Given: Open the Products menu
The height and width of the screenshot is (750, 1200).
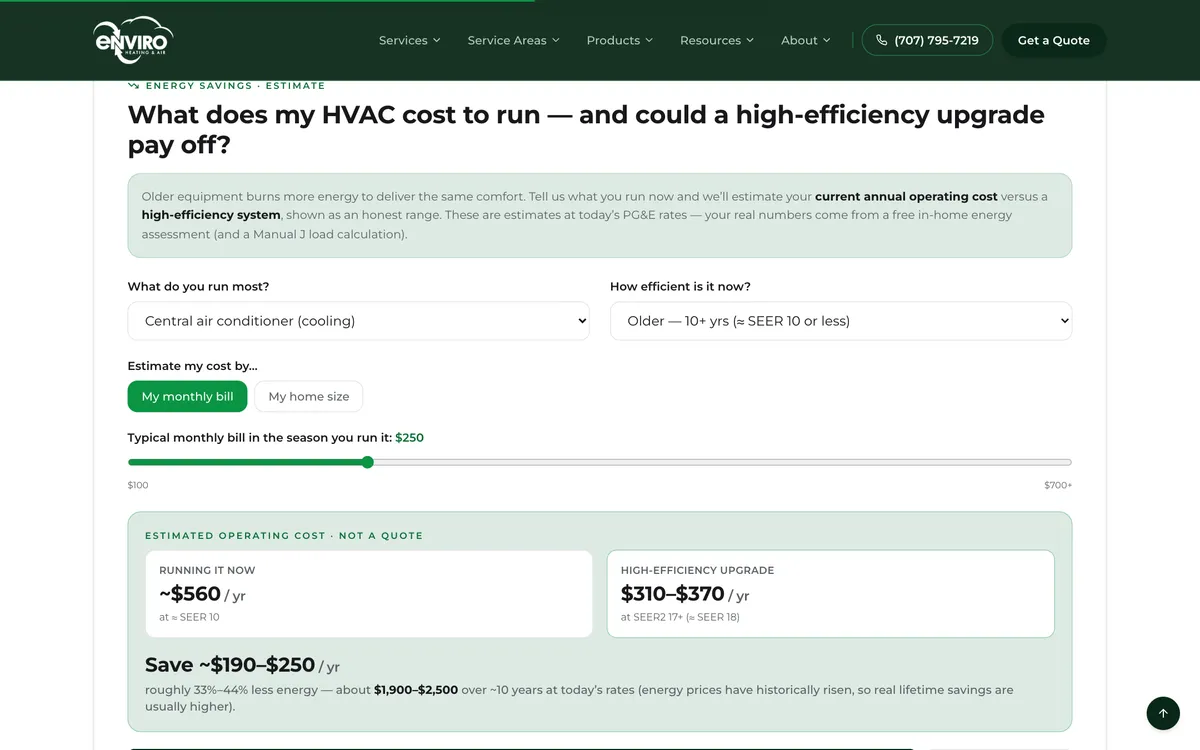Looking at the screenshot, I should (620, 40).
